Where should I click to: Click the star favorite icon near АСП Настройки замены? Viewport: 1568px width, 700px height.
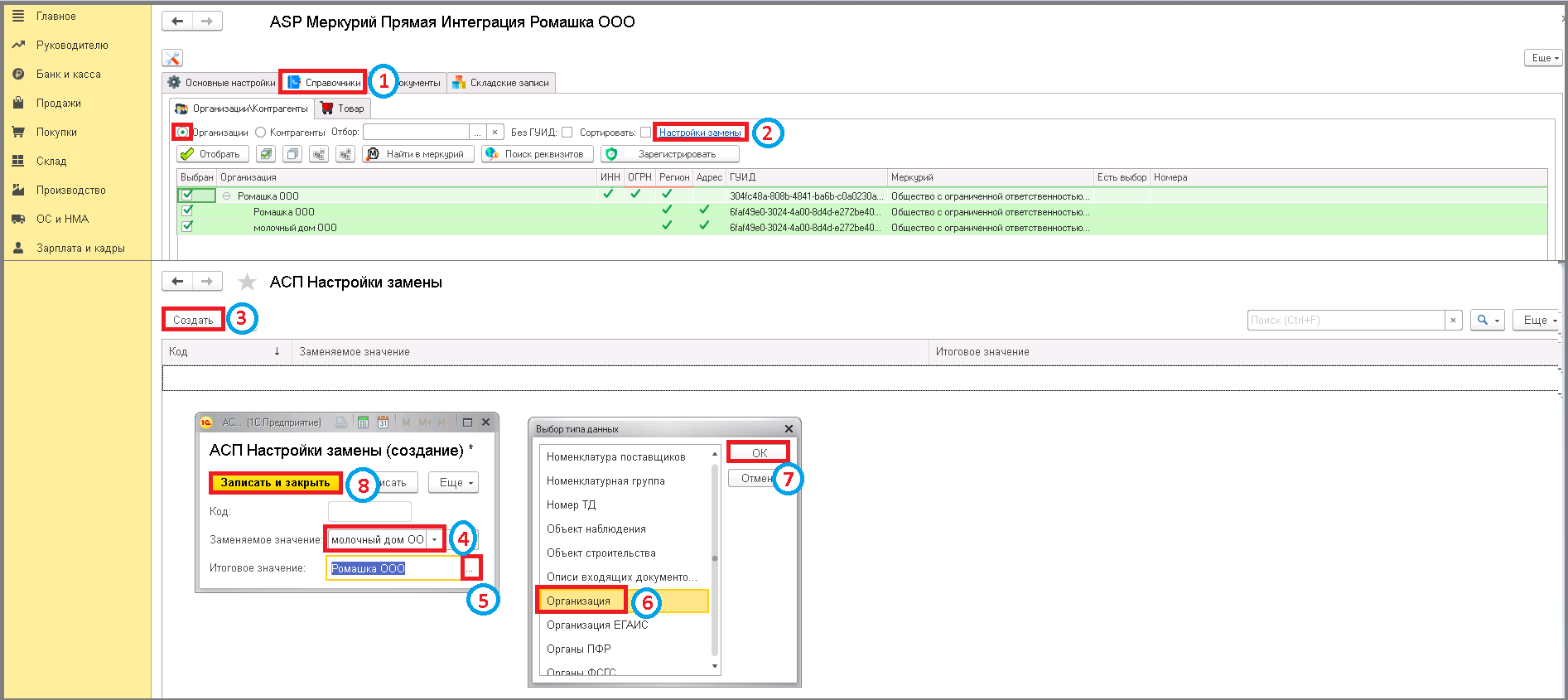click(x=247, y=282)
